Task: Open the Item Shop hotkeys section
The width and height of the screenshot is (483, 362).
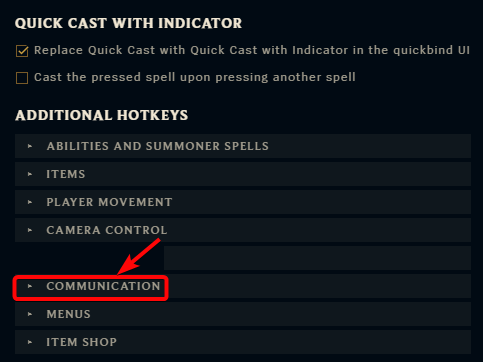Action: pos(243,342)
